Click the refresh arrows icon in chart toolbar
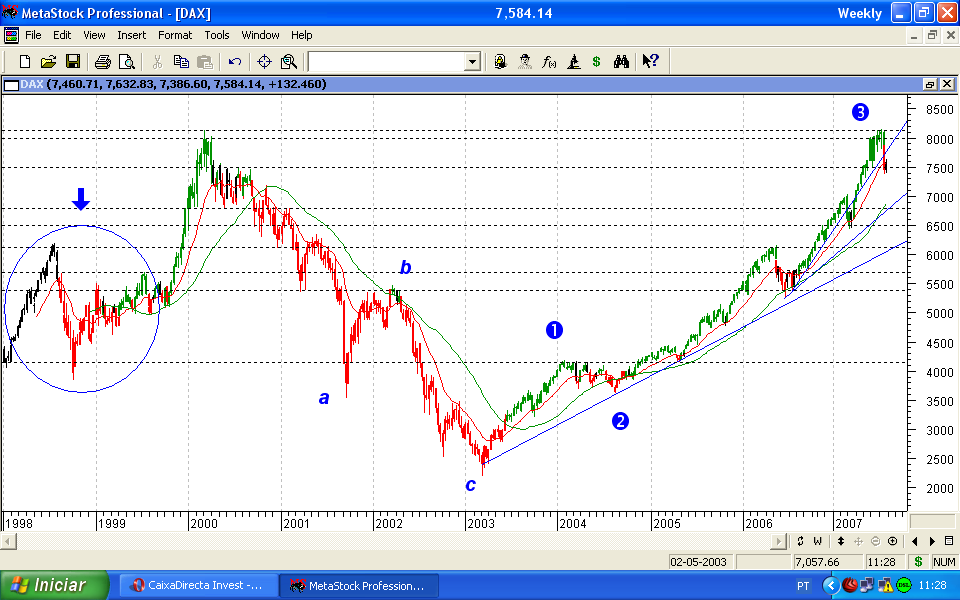The height and width of the screenshot is (600, 960). pos(800,541)
